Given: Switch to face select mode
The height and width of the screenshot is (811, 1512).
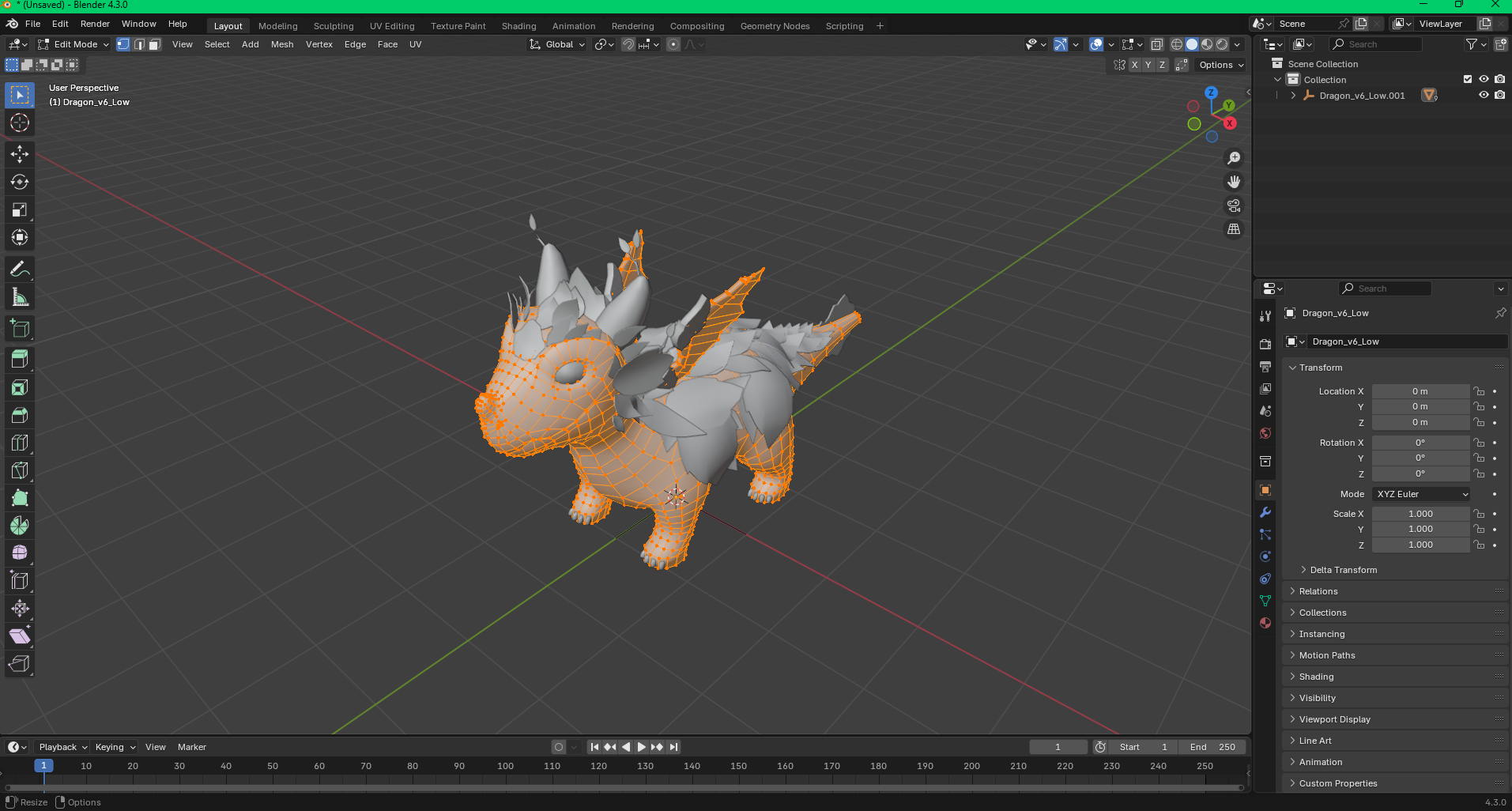Looking at the screenshot, I should 155,44.
